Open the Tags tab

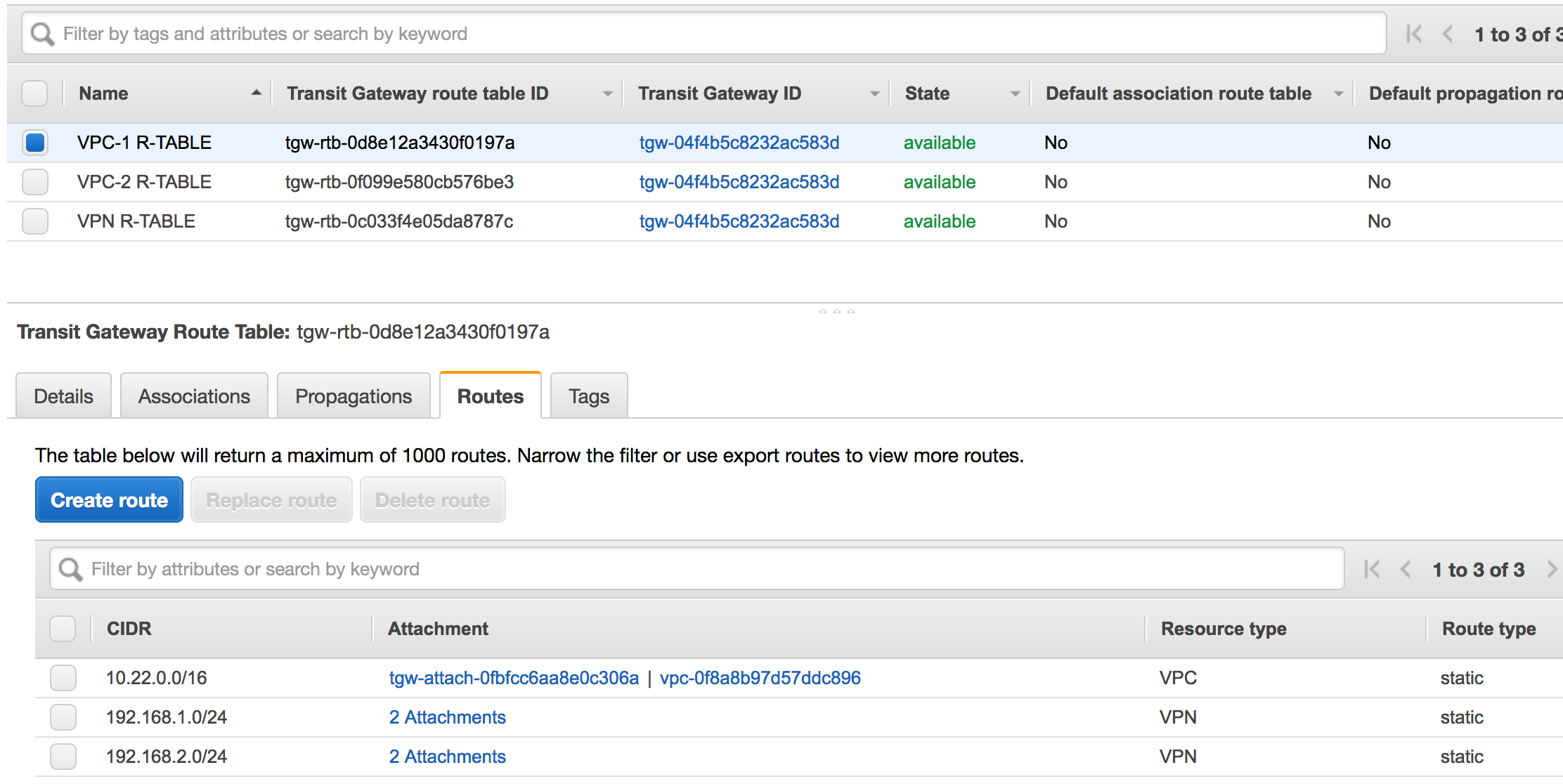pos(589,396)
